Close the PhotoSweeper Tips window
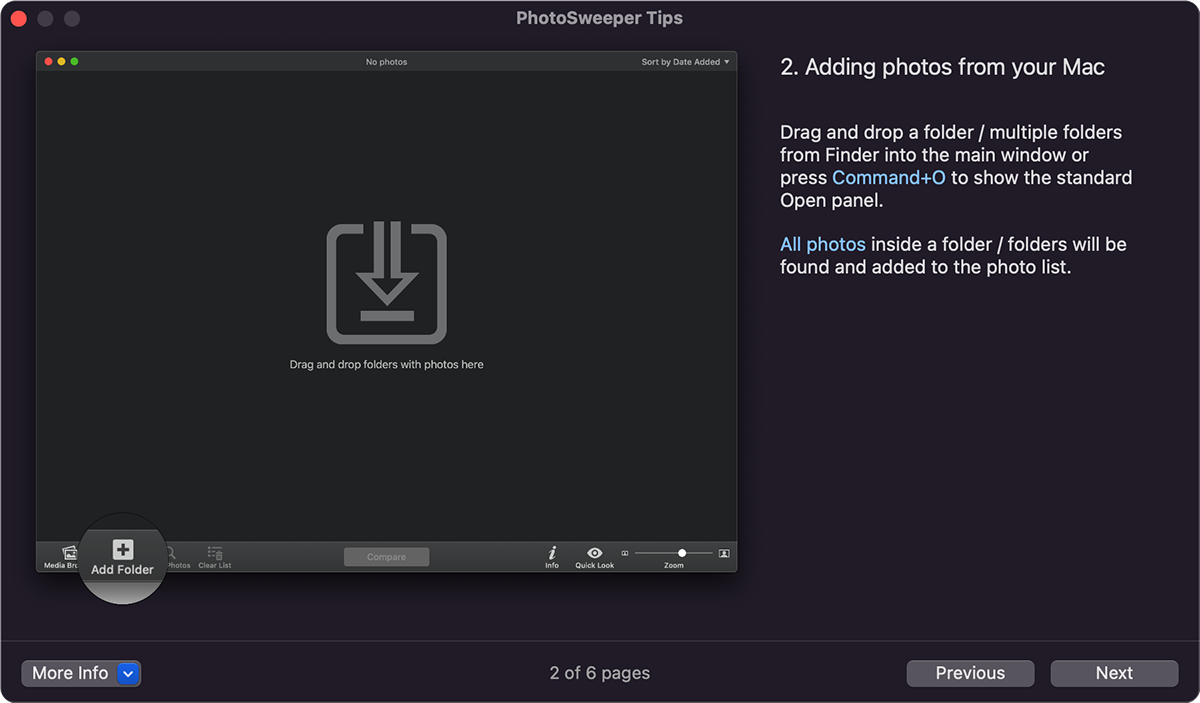The height and width of the screenshot is (703, 1200). (x=18, y=19)
